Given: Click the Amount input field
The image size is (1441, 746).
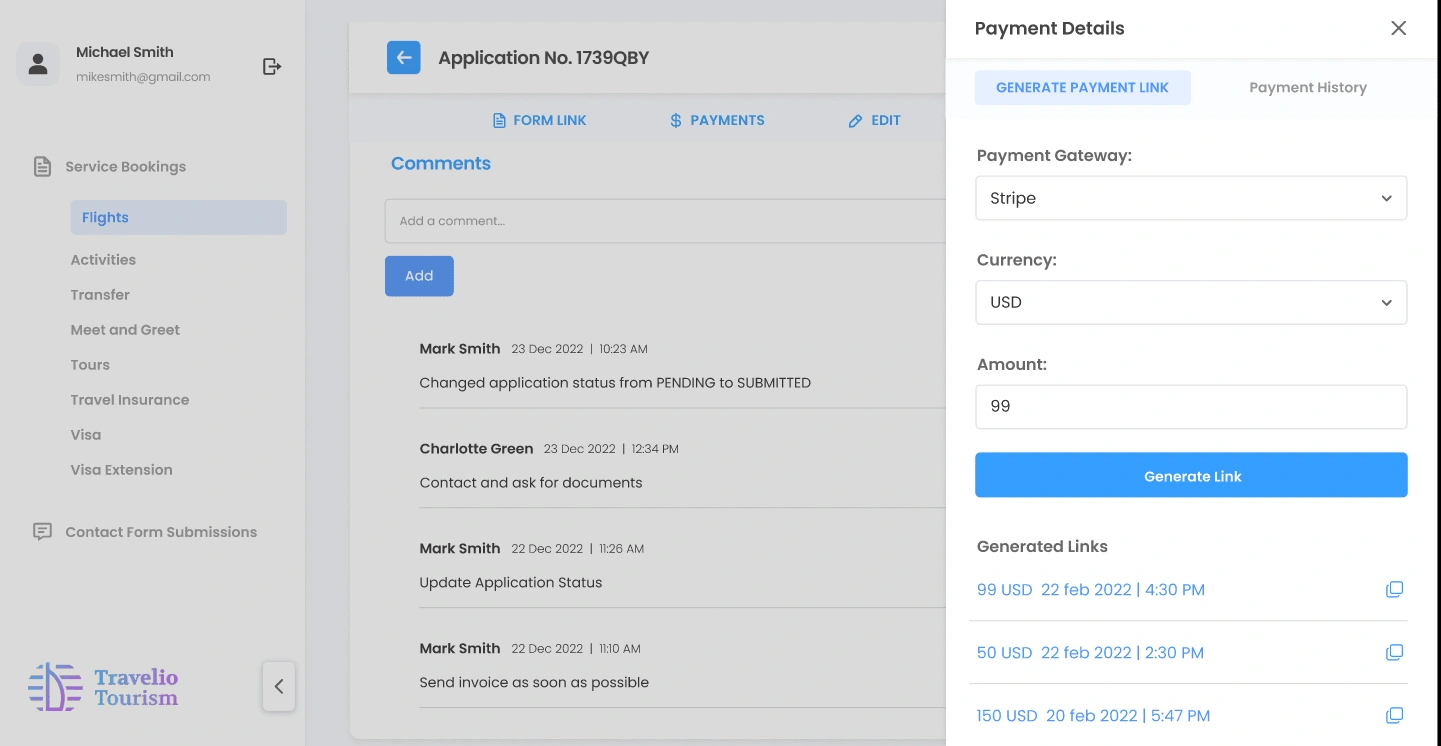Looking at the screenshot, I should pos(1191,407).
